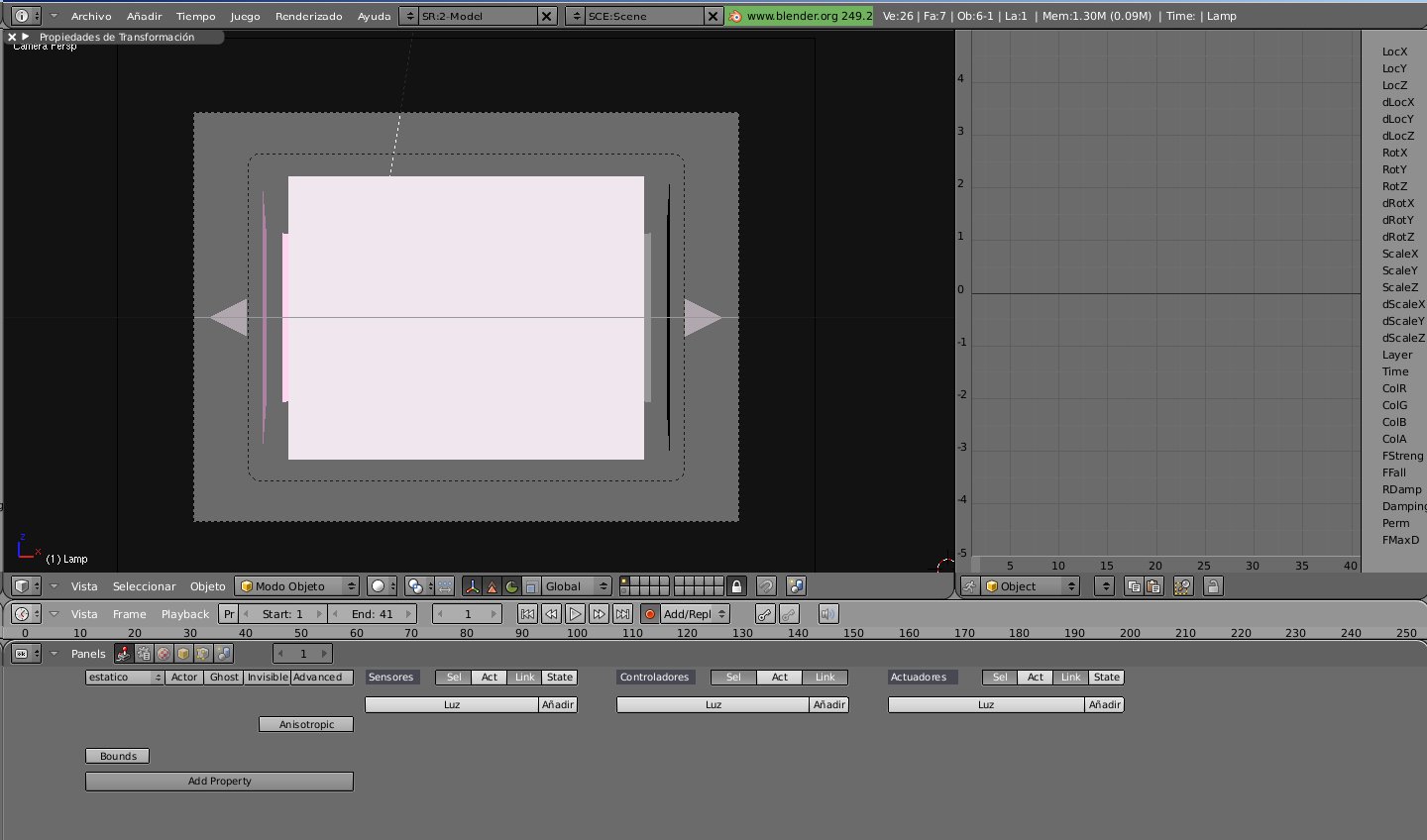Click the insert keyframe key icon
Image resolution: width=1427 pixels, height=840 pixels.
pos(764,614)
